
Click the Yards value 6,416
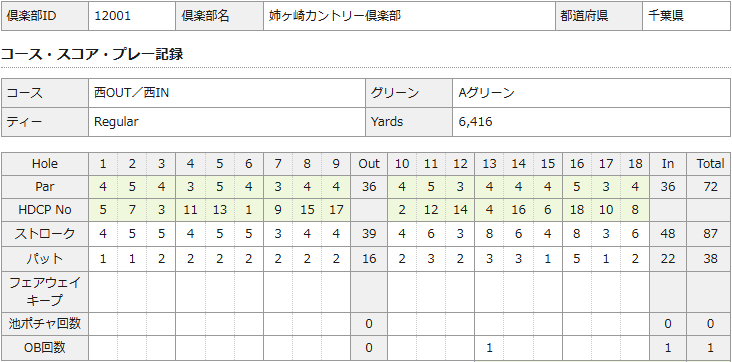[475, 122]
